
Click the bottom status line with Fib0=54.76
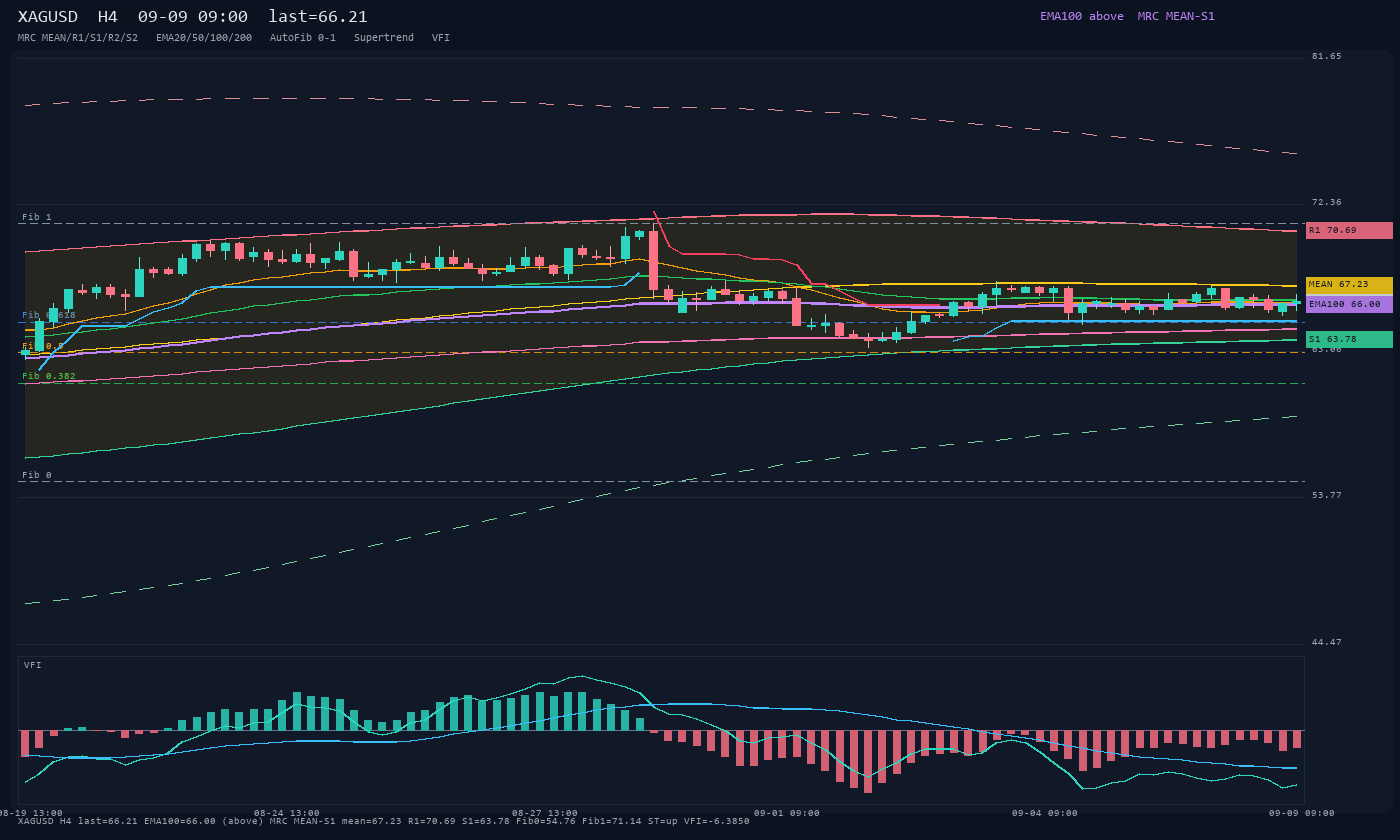(x=384, y=822)
